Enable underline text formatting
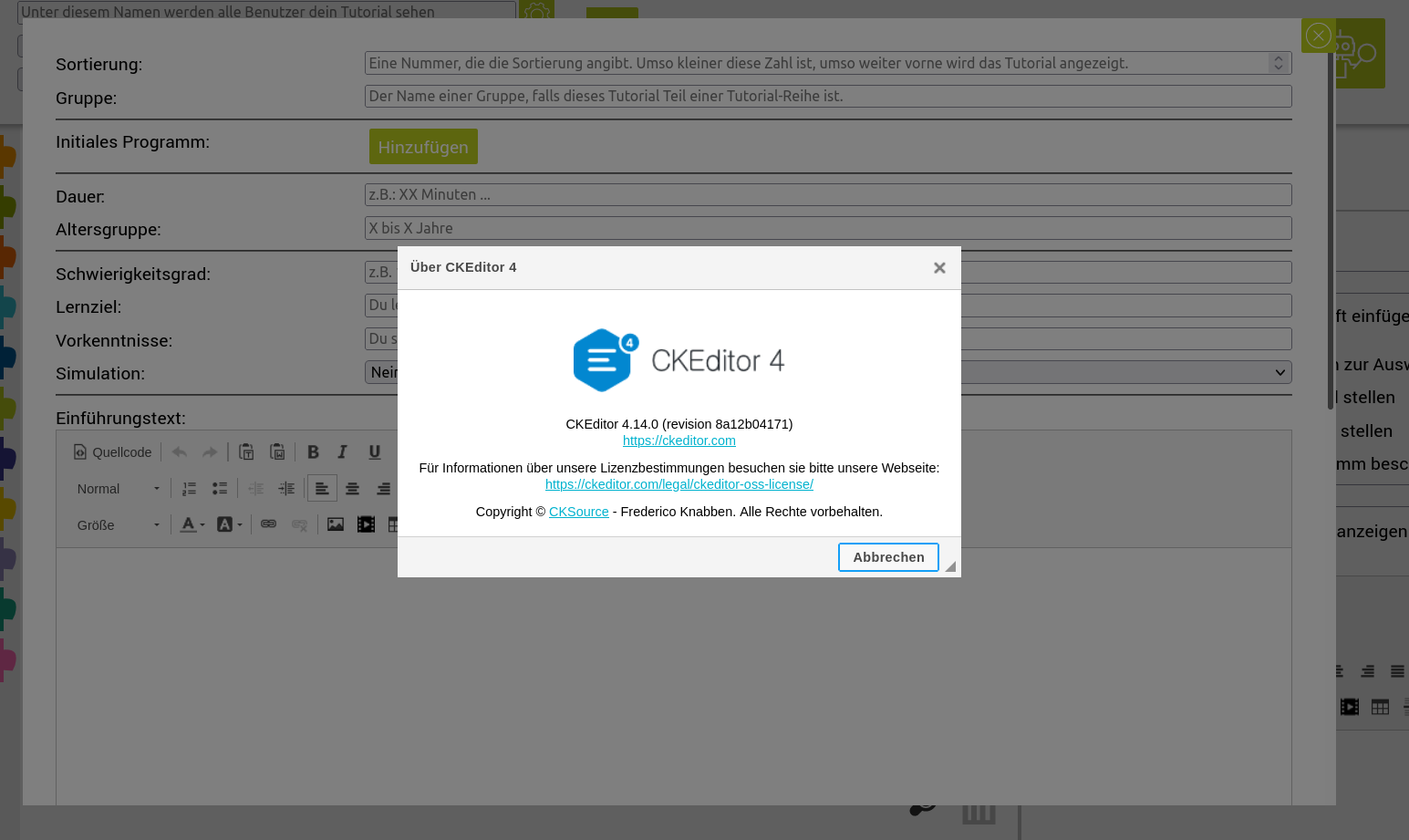The height and width of the screenshot is (840, 1409). tap(374, 451)
